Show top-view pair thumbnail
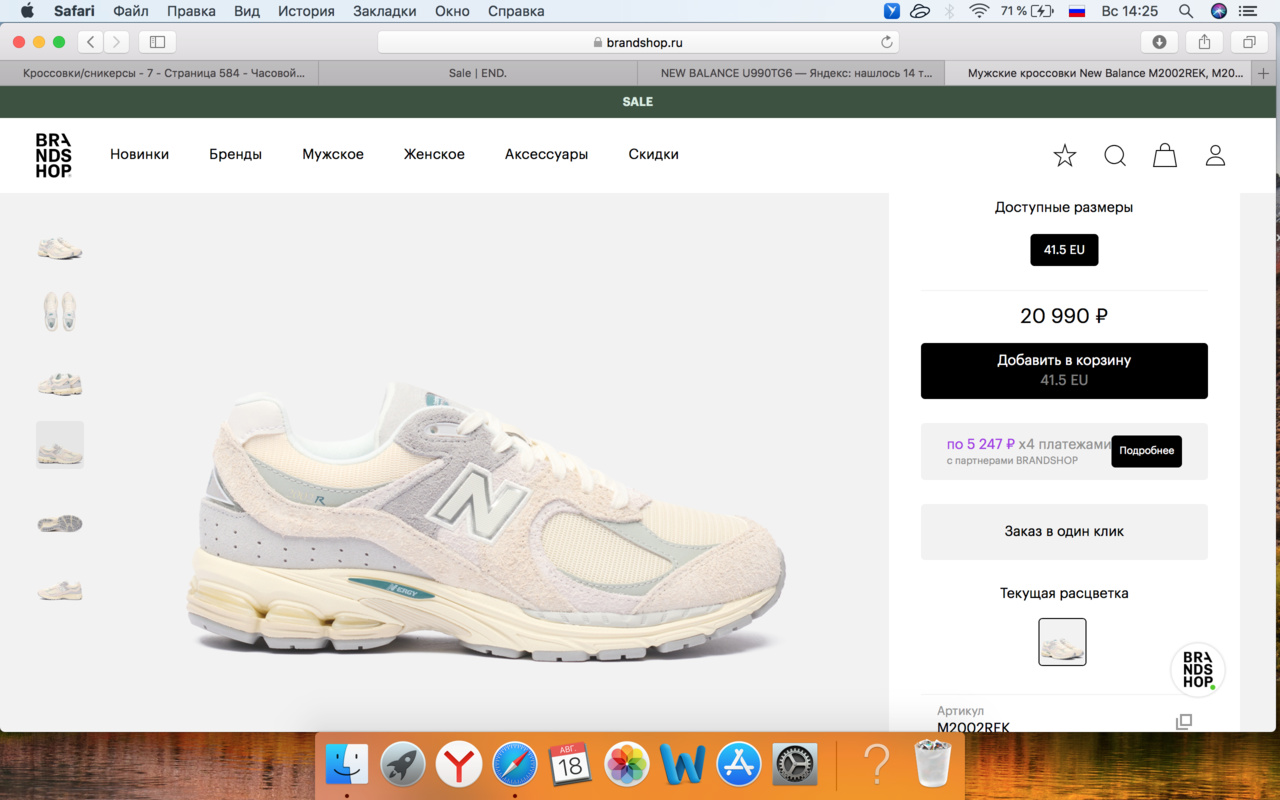 coord(60,312)
